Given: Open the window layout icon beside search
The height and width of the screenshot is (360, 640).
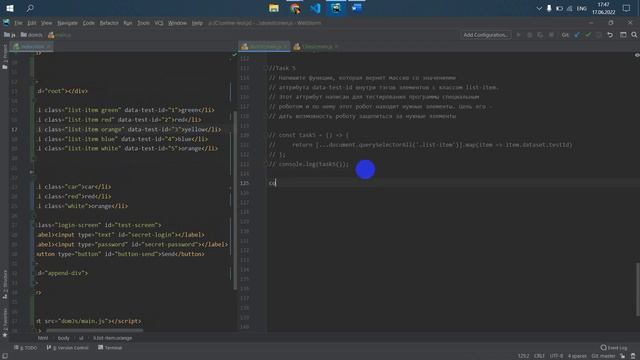Looking at the screenshot, I should [x=623, y=35].
